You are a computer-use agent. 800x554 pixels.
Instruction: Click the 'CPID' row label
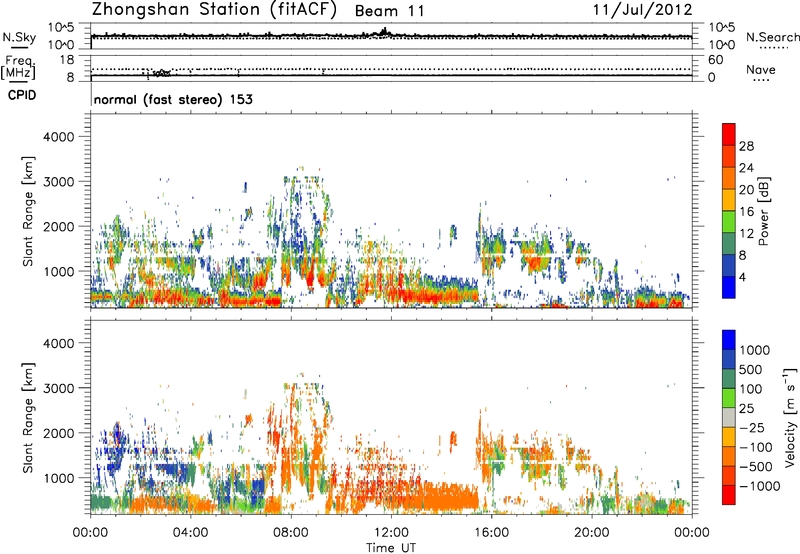[x=22, y=95]
